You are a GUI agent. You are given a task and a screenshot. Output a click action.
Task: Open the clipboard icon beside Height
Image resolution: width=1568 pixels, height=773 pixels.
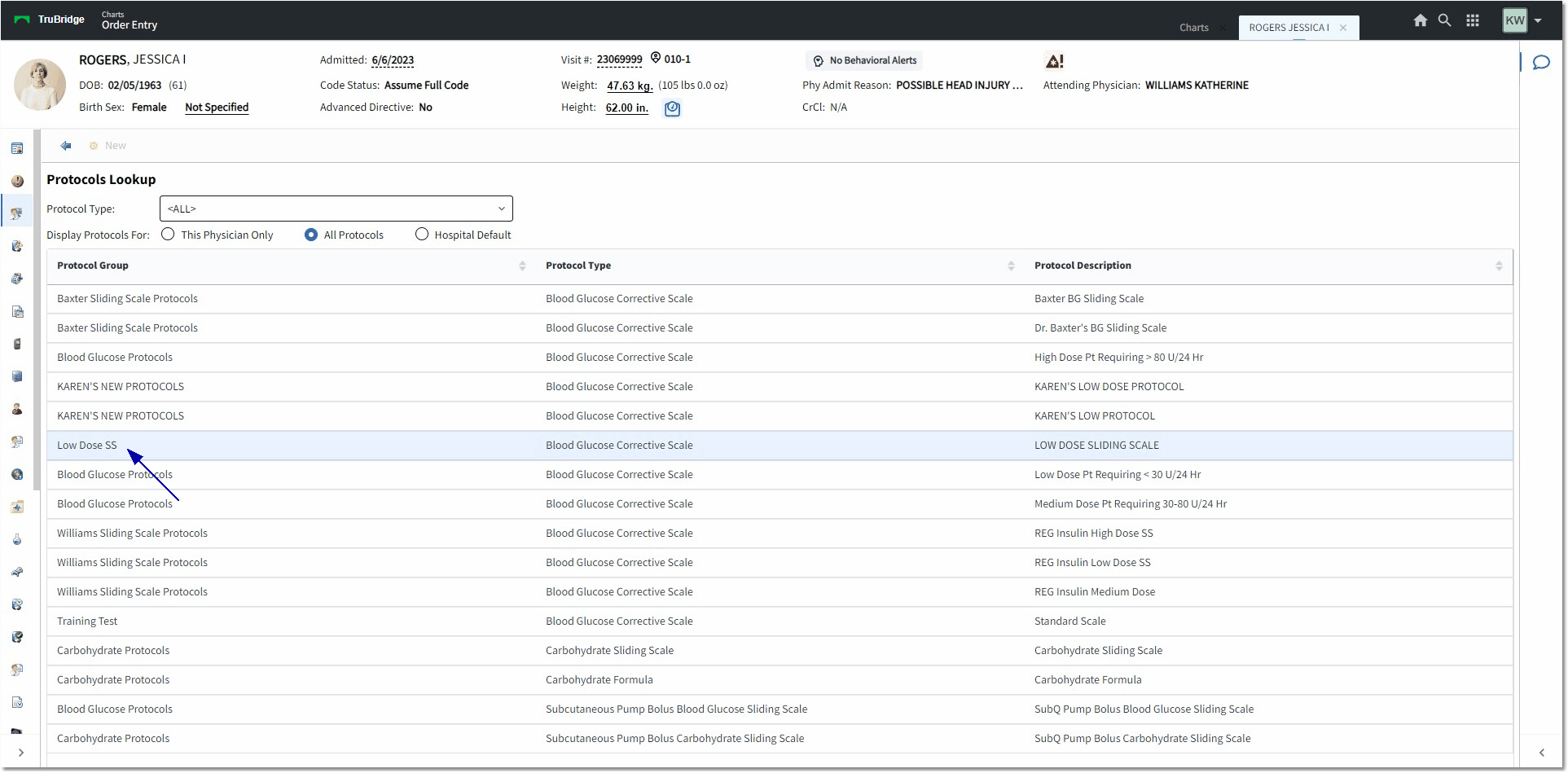pyautogui.click(x=672, y=108)
